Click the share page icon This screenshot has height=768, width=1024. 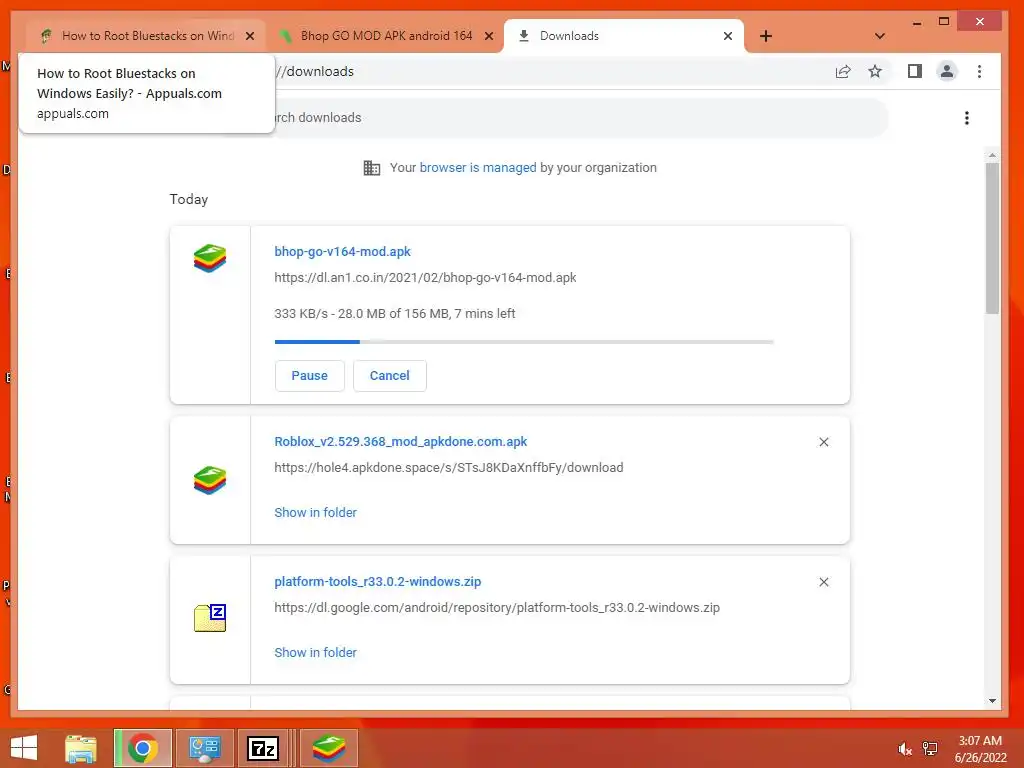pyautogui.click(x=843, y=72)
